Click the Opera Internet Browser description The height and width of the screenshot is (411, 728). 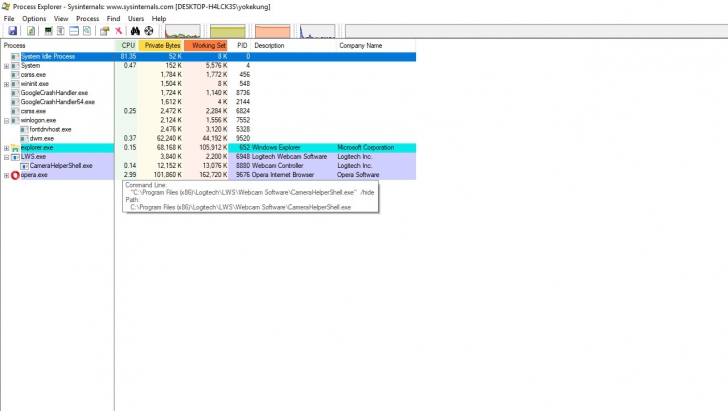pyautogui.click(x=283, y=175)
